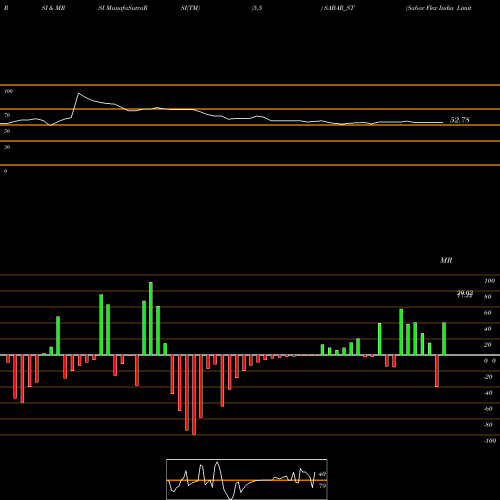
Task: Select the rightmost red histogram bar
Action: coord(437,371)
